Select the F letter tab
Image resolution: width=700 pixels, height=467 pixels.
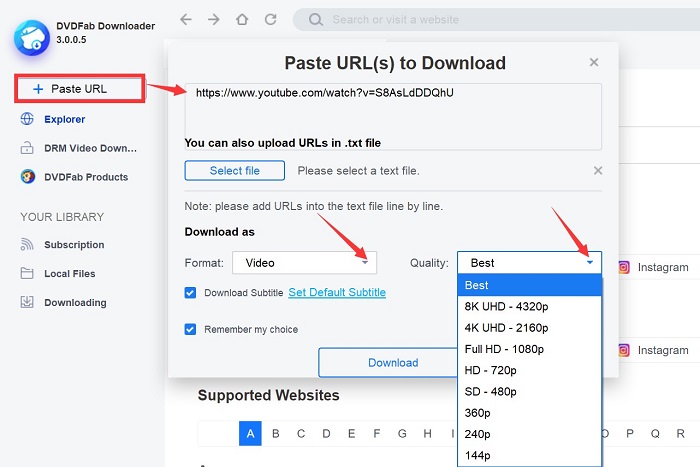coord(377,434)
